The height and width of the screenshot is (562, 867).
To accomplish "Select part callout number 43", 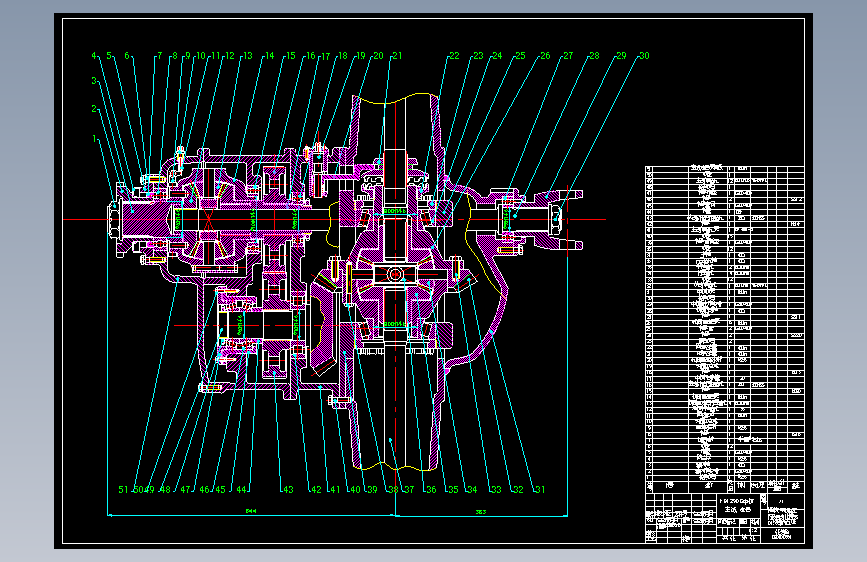I will coord(288,490).
